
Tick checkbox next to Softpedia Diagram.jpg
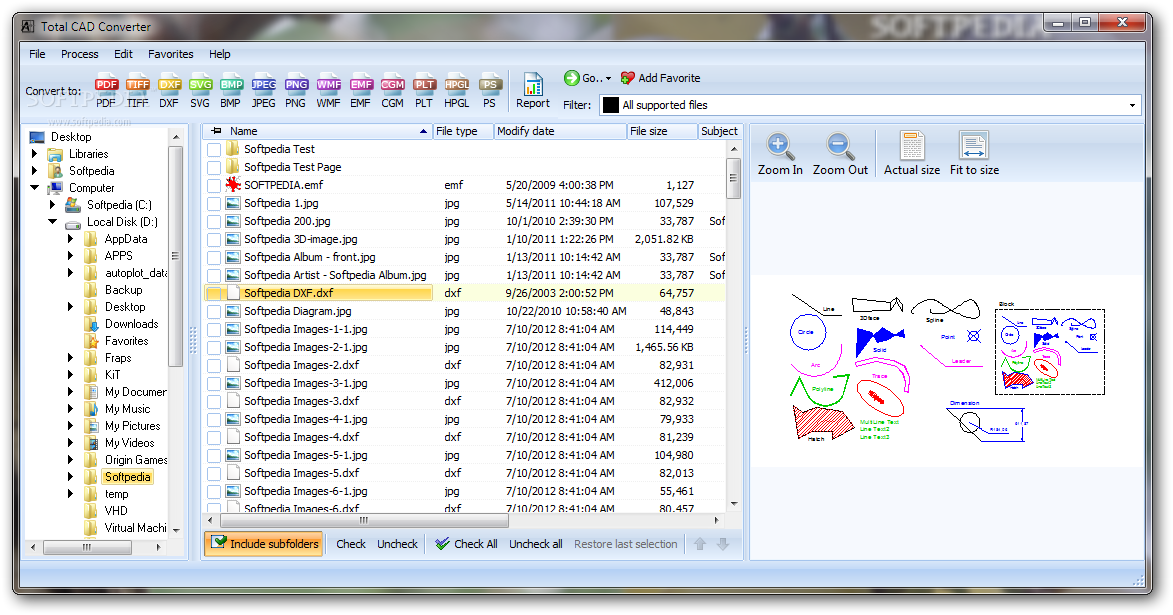(214, 311)
